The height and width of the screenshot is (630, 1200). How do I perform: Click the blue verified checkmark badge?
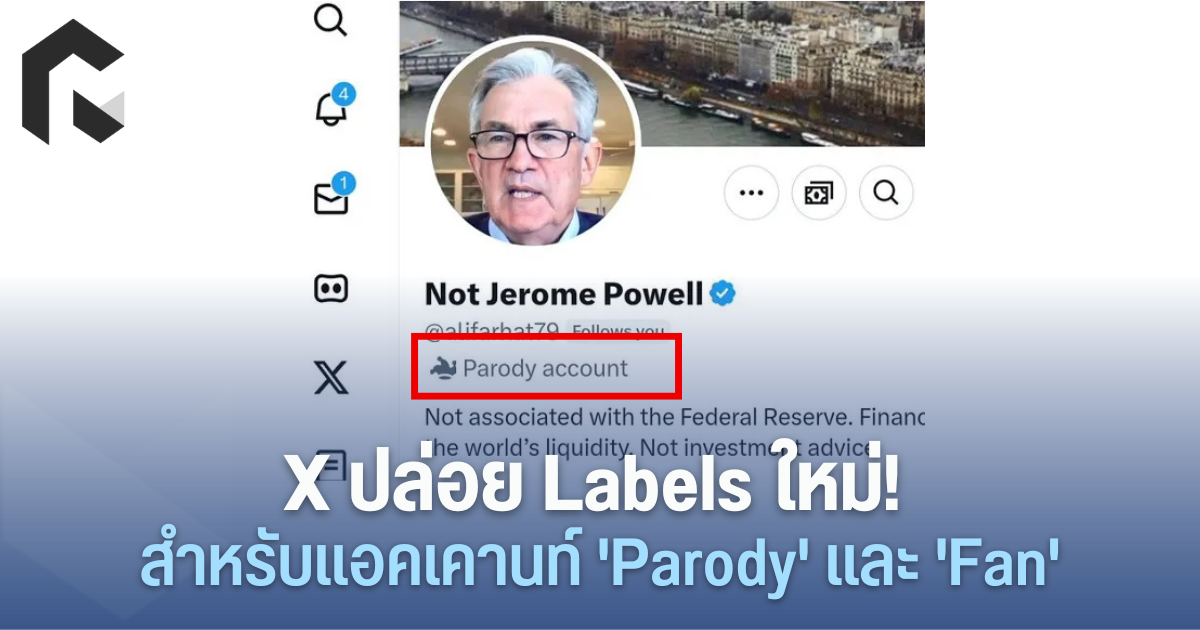[x=723, y=293]
